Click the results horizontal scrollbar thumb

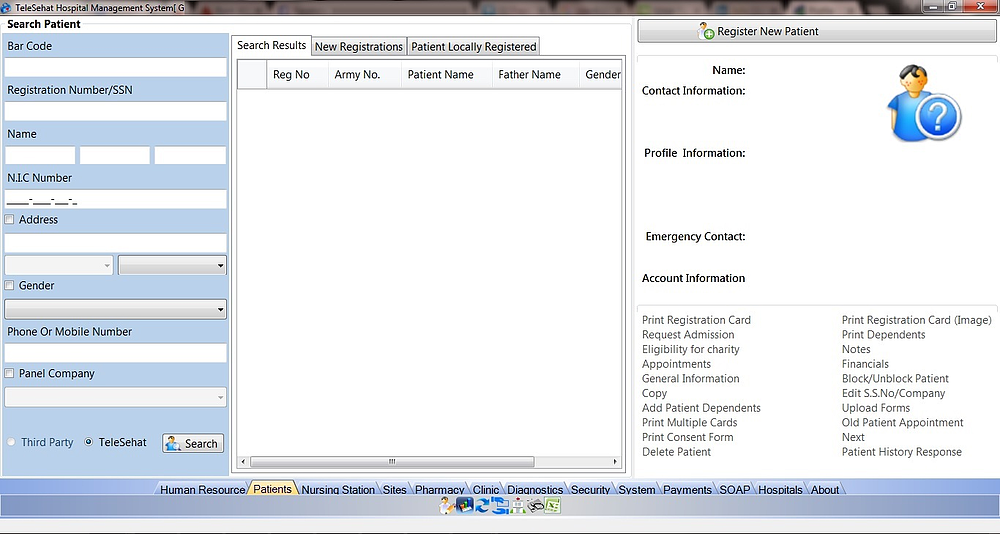pyautogui.click(x=392, y=461)
